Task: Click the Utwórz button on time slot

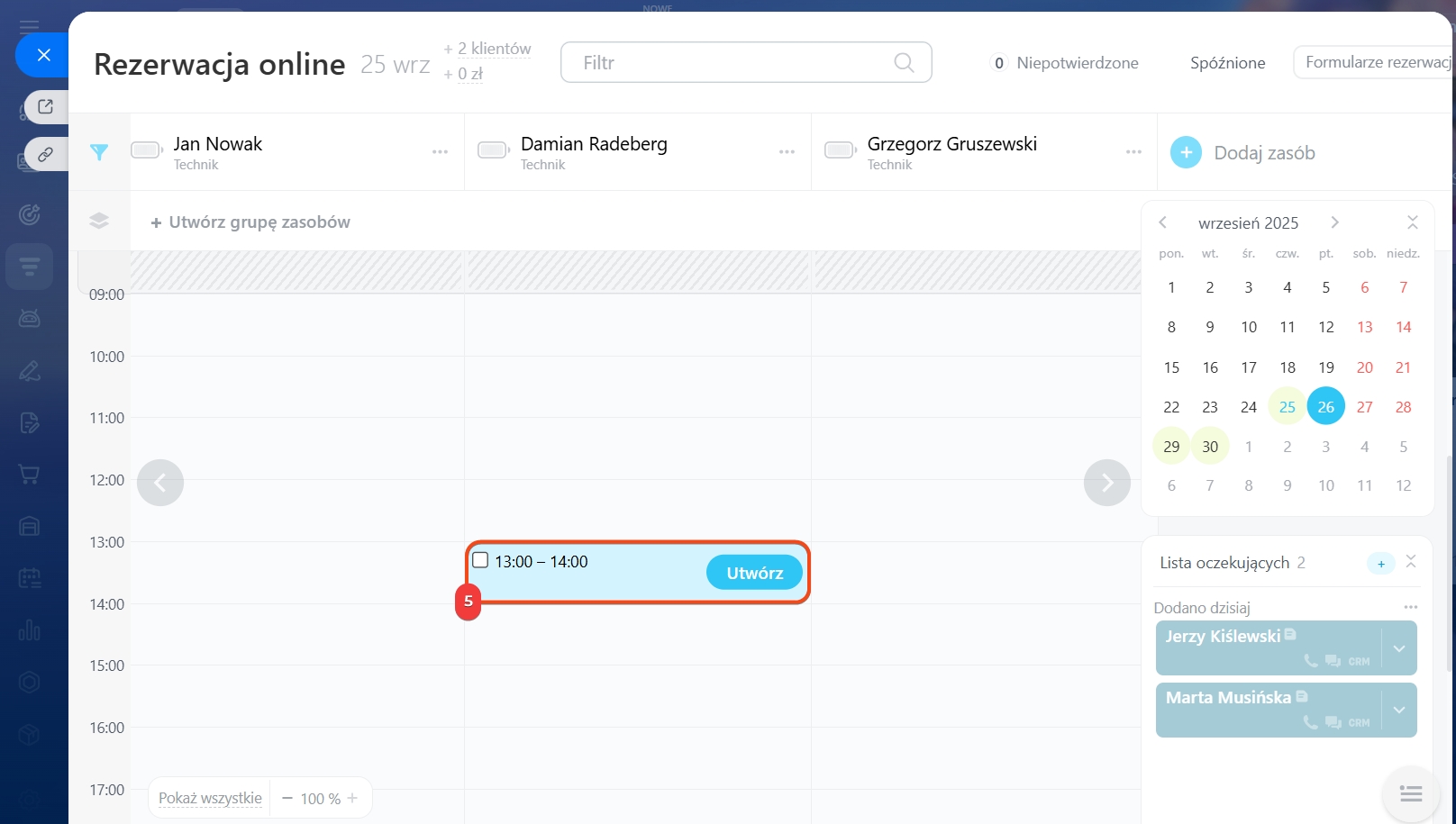Action: [754, 573]
